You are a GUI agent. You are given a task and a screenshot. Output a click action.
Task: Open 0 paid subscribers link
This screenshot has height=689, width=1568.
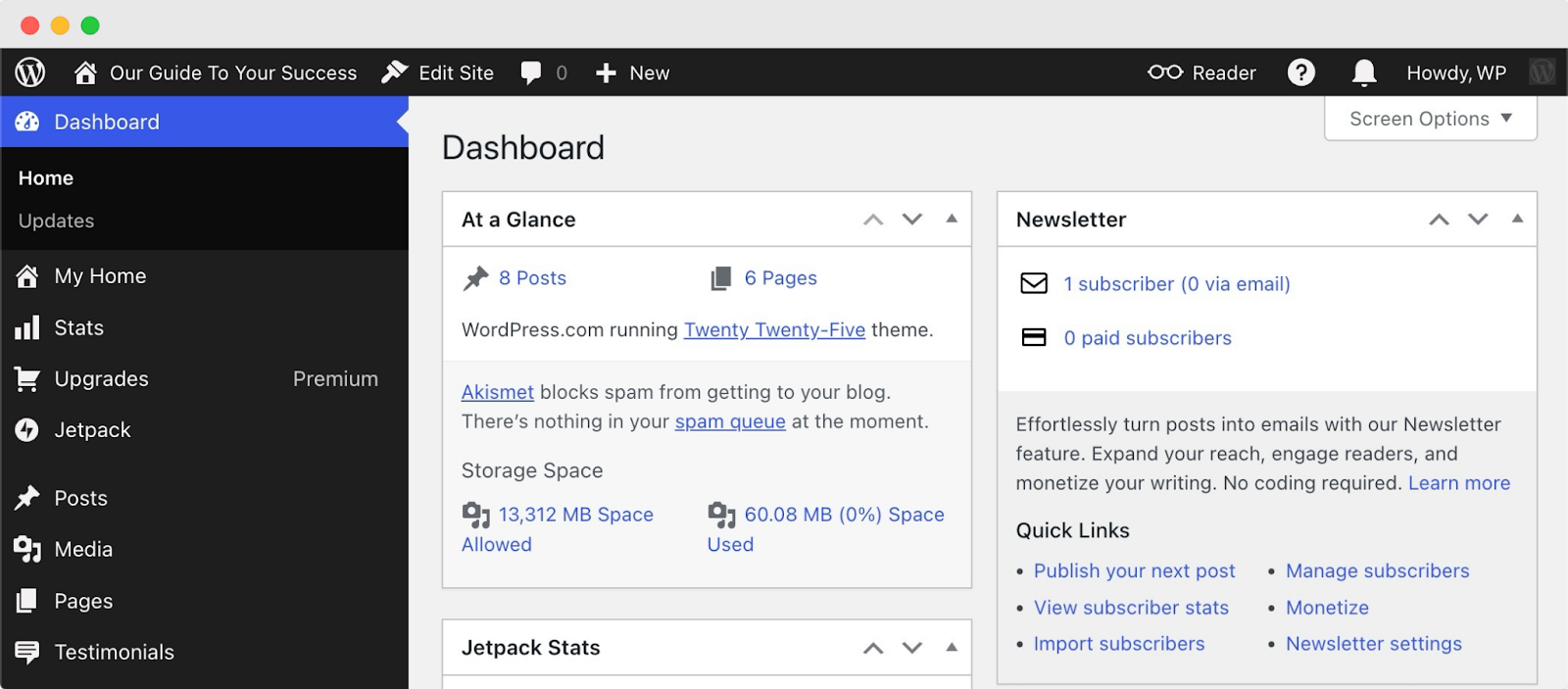1148,338
